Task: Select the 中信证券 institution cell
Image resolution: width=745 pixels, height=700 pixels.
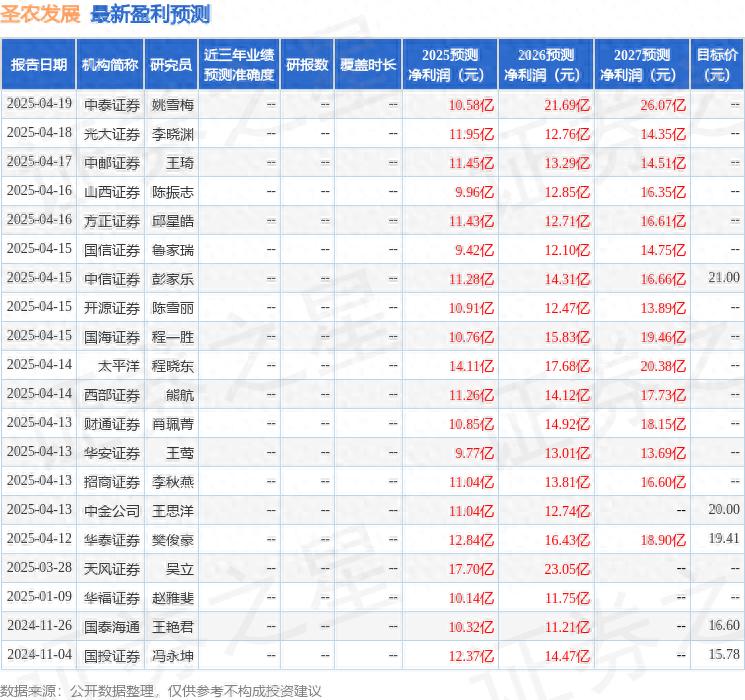Action: point(112,279)
